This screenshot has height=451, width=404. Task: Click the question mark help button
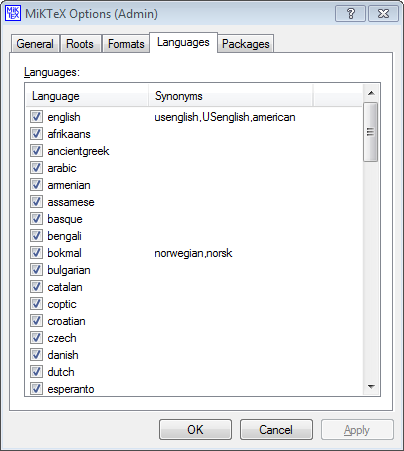coord(350,14)
